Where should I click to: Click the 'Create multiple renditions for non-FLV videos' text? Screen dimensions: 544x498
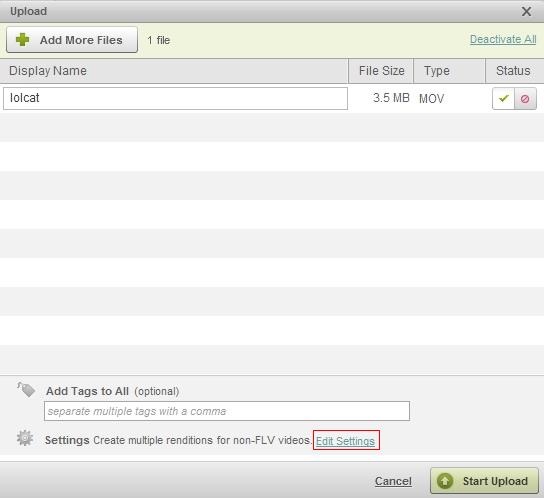click(203, 440)
